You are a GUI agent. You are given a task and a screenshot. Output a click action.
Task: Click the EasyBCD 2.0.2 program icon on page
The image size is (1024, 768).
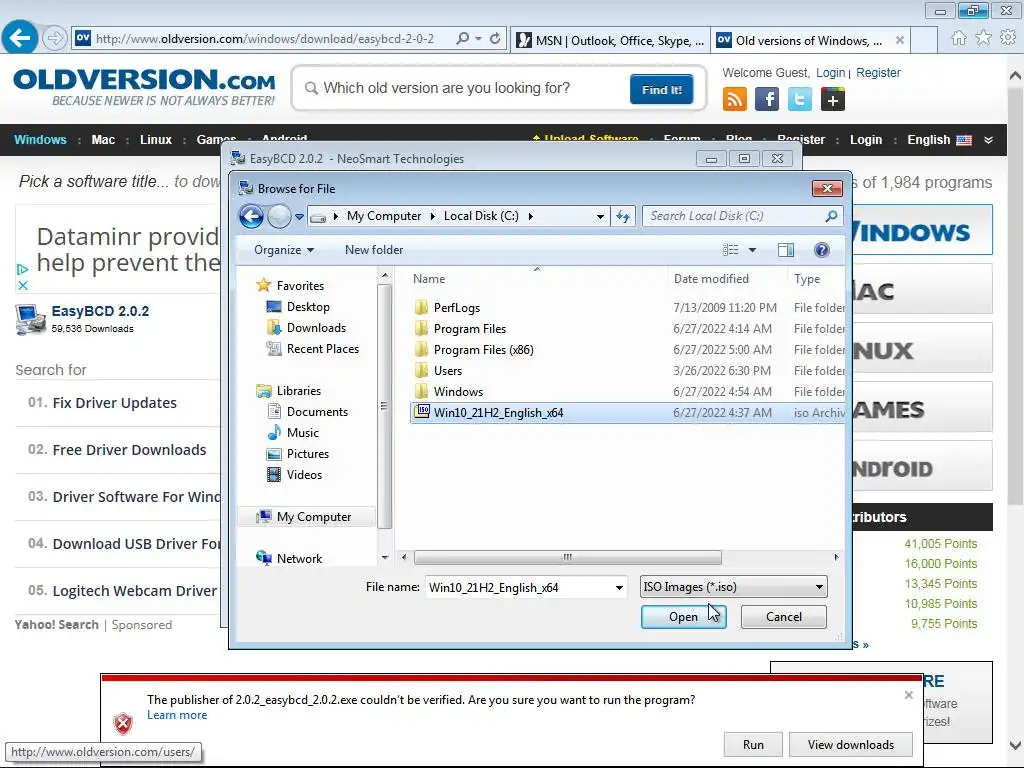click(31, 319)
